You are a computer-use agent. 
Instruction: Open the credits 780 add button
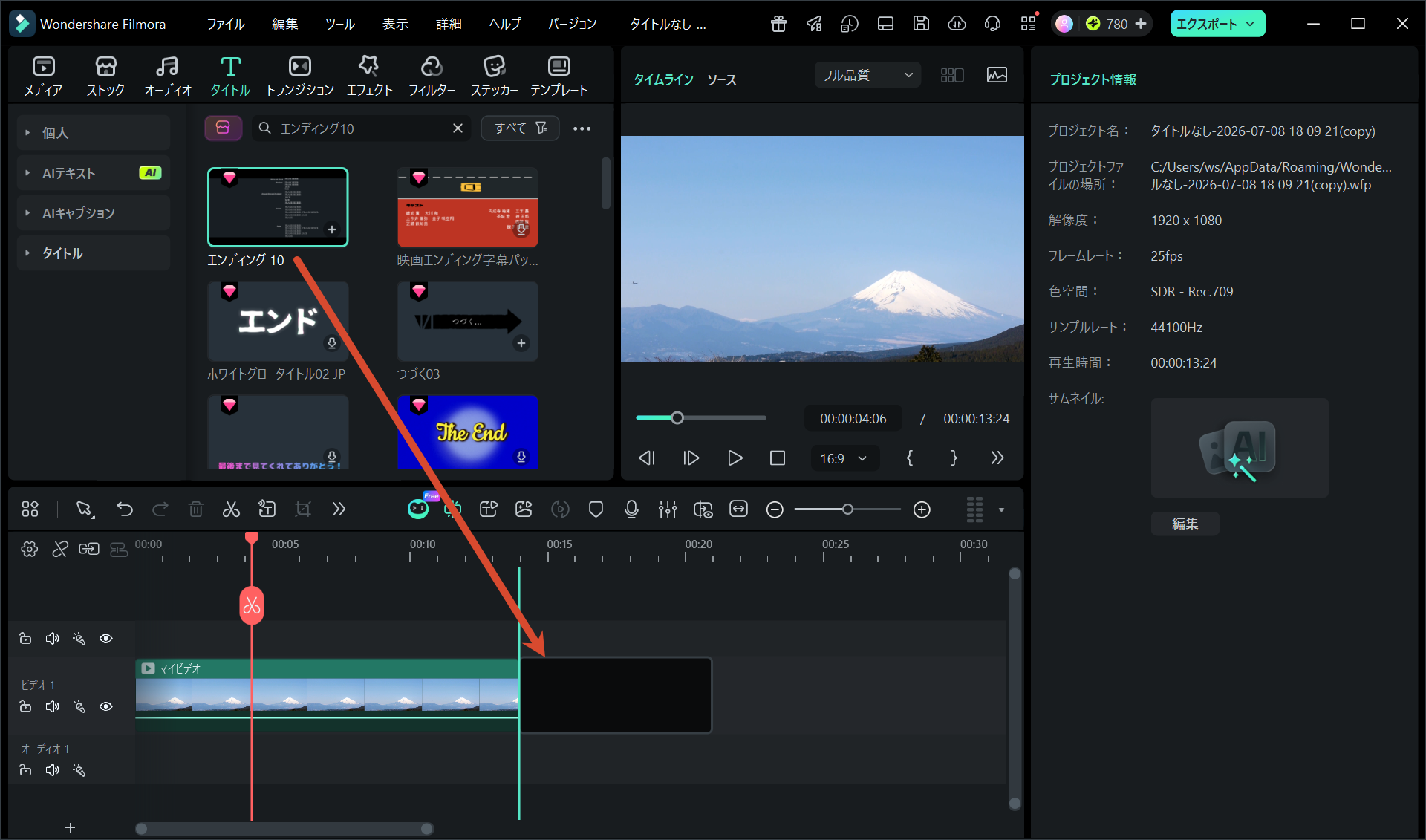(x=1141, y=24)
